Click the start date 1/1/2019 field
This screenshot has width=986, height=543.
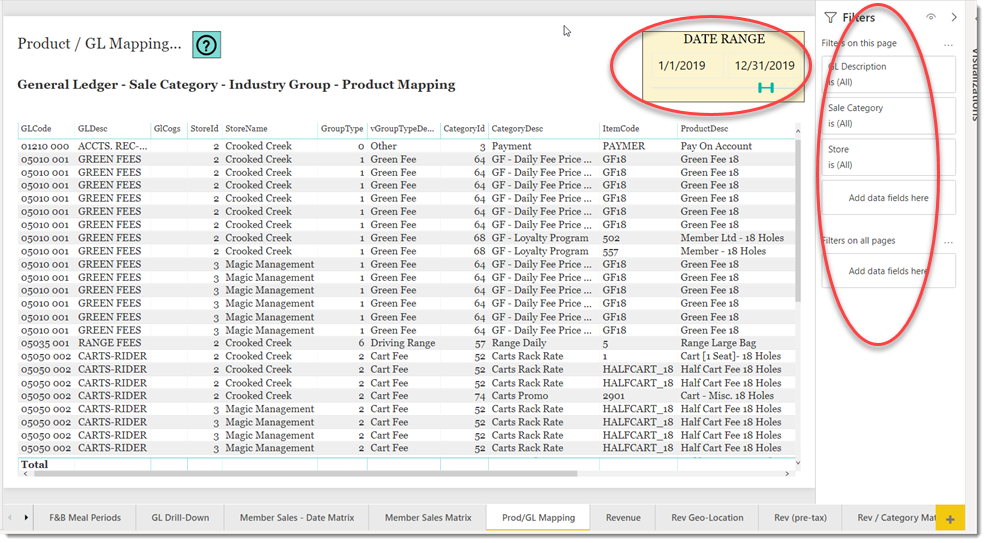tap(682, 65)
